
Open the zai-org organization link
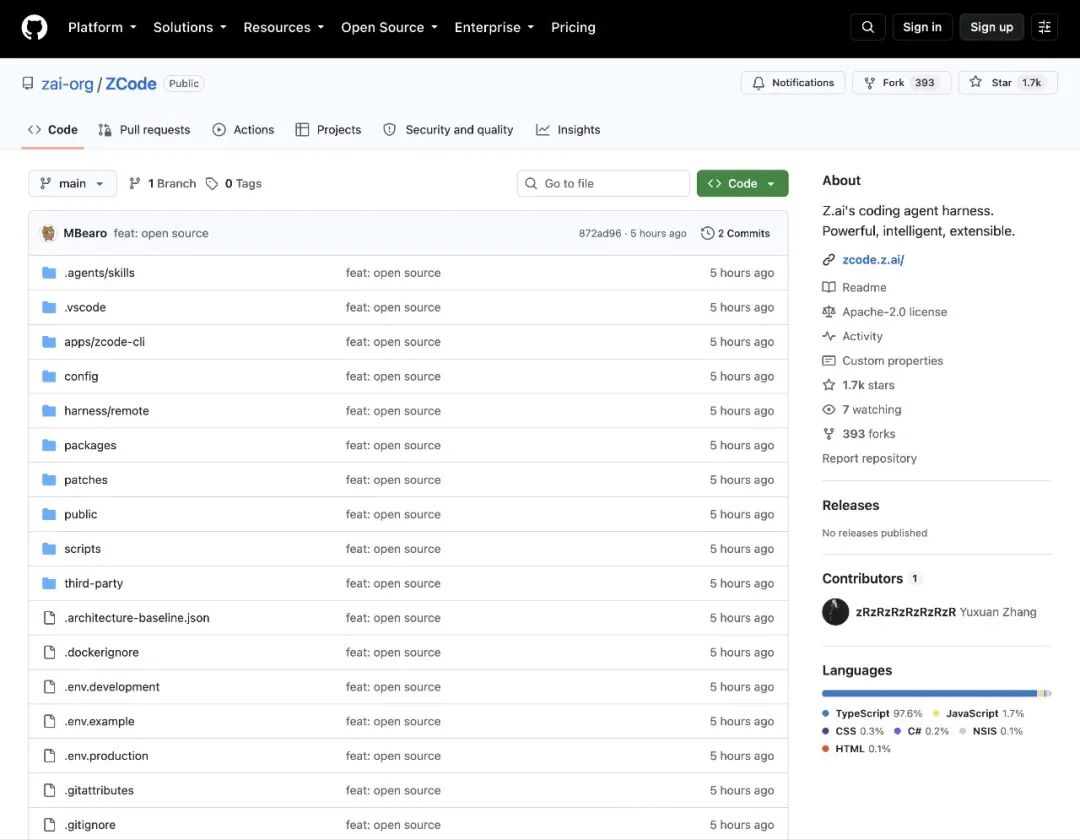pyautogui.click(x=68, y=84)
